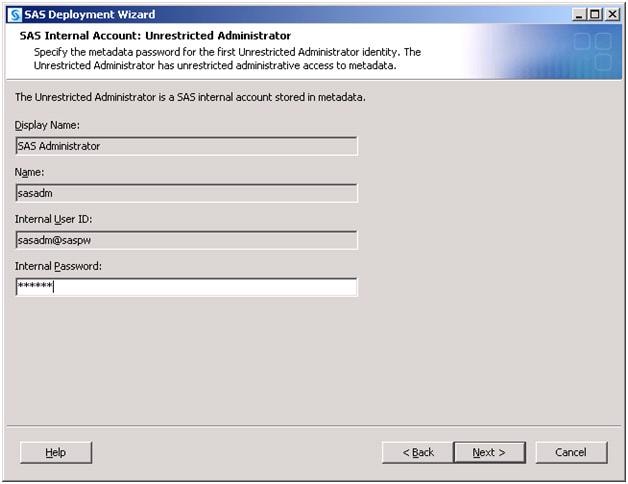
Task: Click the SAS Deployment Wizard title bar icon
Action: [14, 14]
